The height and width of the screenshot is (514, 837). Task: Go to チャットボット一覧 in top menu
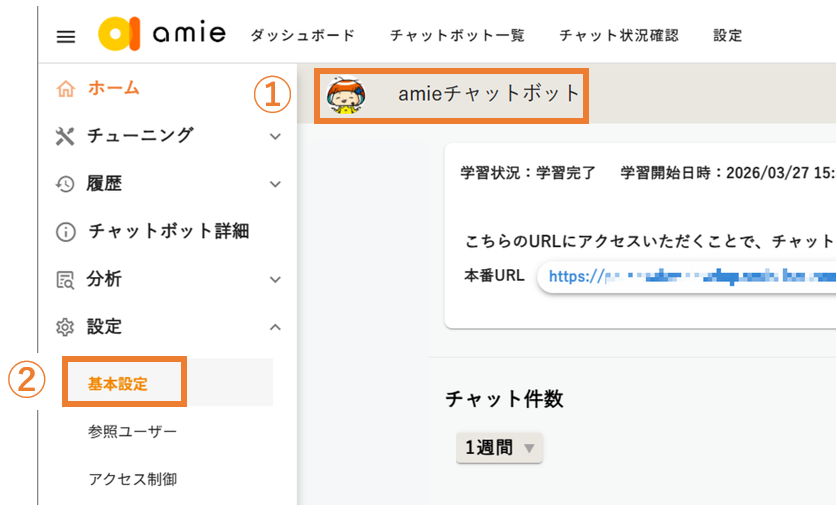point(457,36)
